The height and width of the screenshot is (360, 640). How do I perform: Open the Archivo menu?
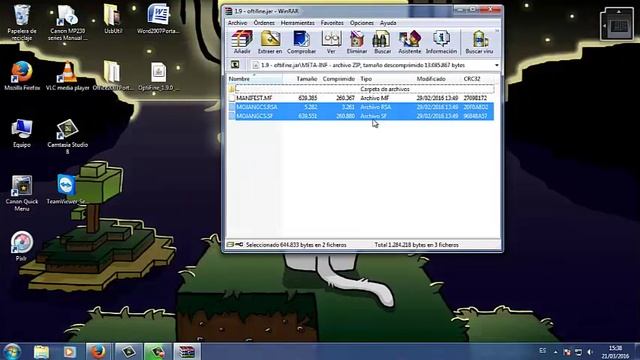(237, 23)
